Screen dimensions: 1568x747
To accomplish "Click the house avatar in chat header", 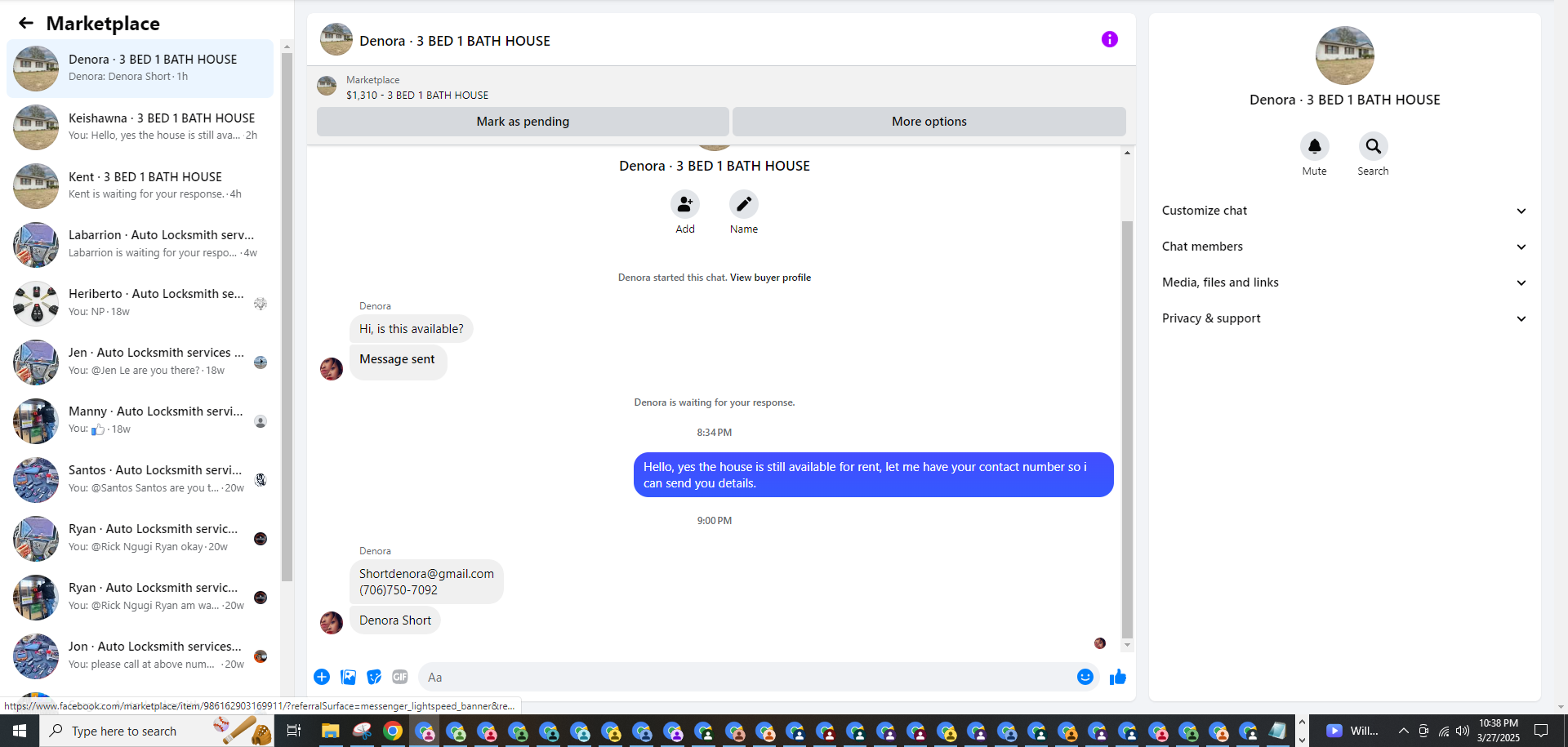I will tap(336, 39).
